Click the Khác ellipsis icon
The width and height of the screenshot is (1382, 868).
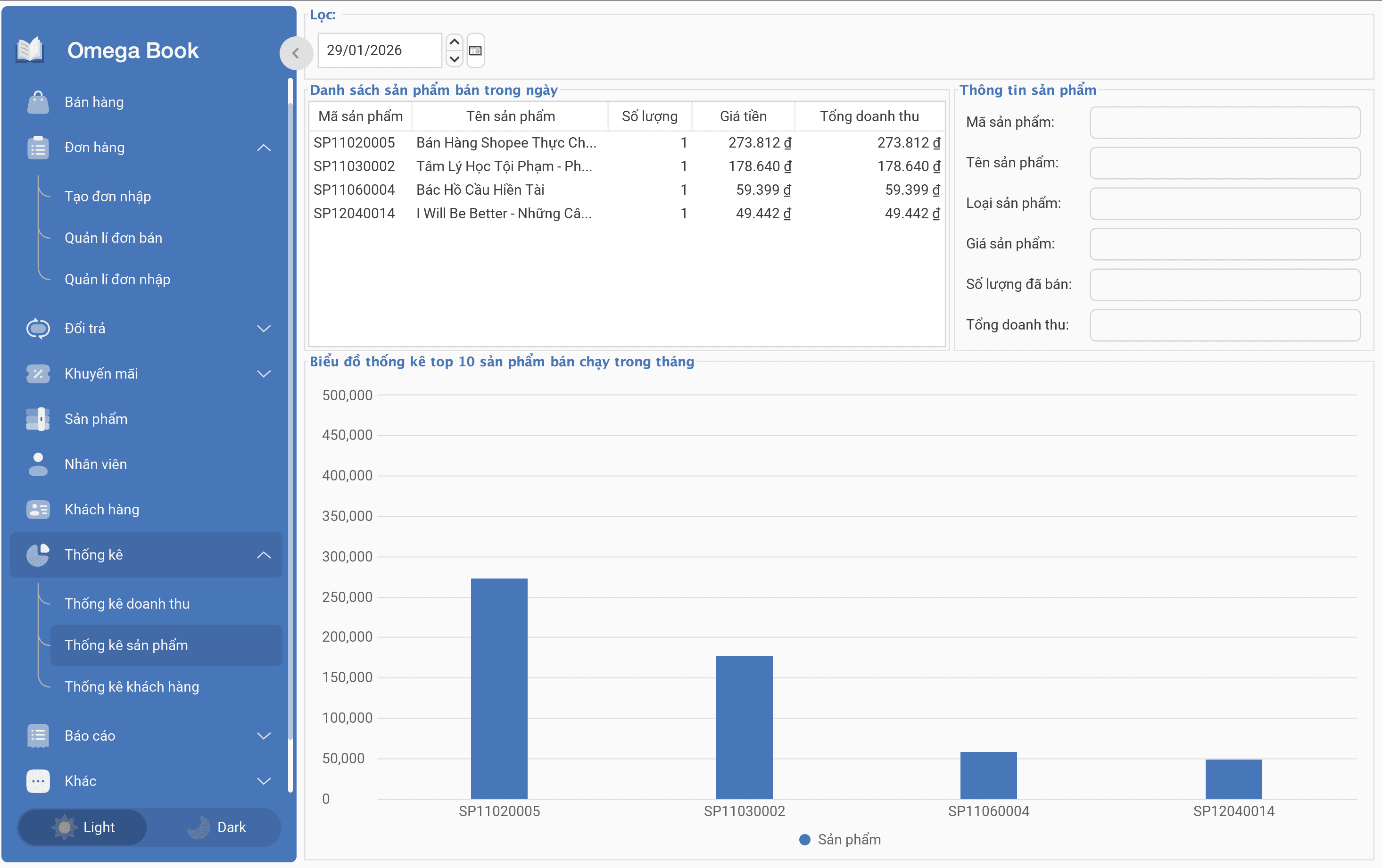tap(38, 781)
